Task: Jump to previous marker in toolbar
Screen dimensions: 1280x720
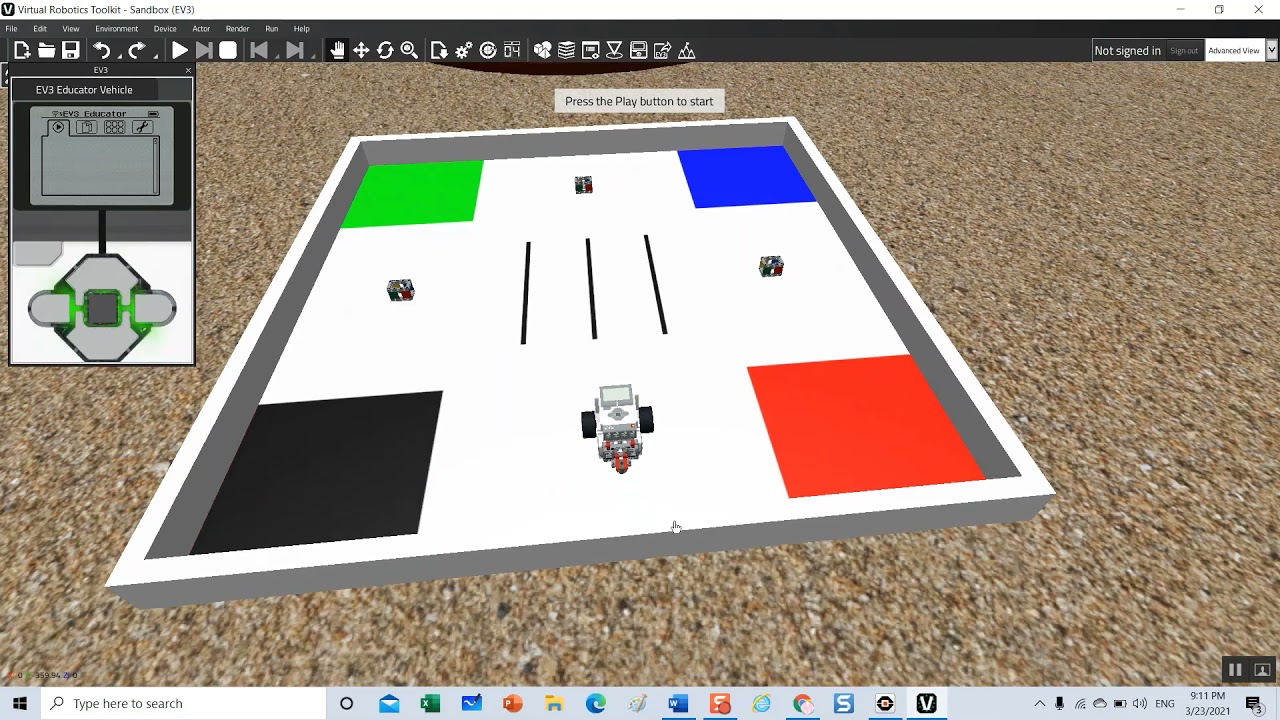Action: click(258, 50)
